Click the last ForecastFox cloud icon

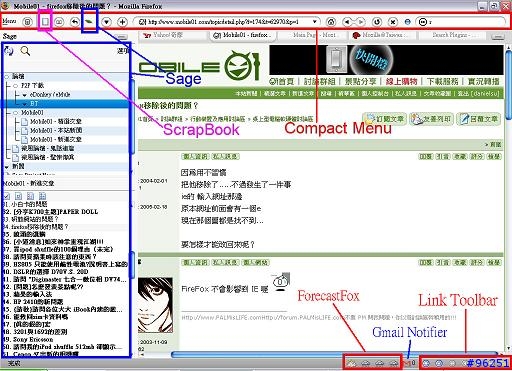[394, 363]
